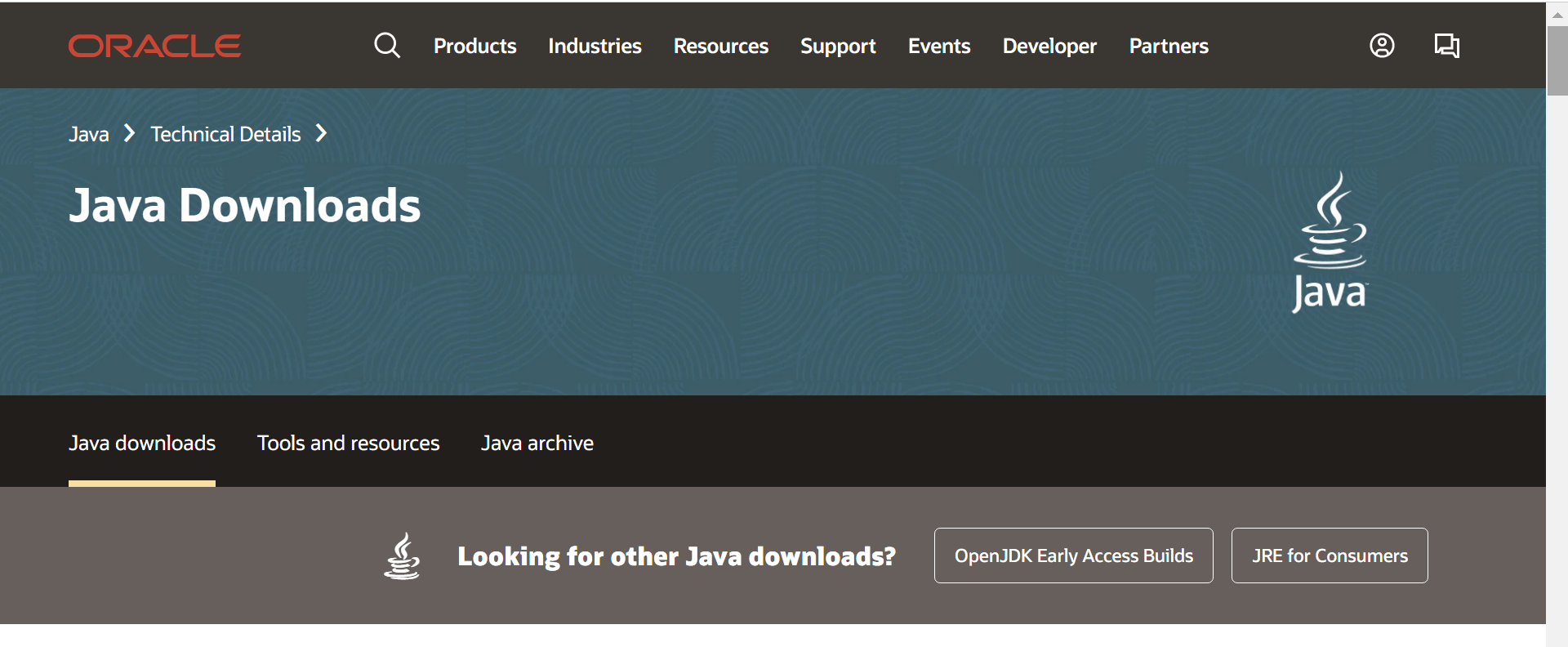The image size is (1568, 647).
Task: Click the scrollbar up arrow
Action: pos(1557,14)
